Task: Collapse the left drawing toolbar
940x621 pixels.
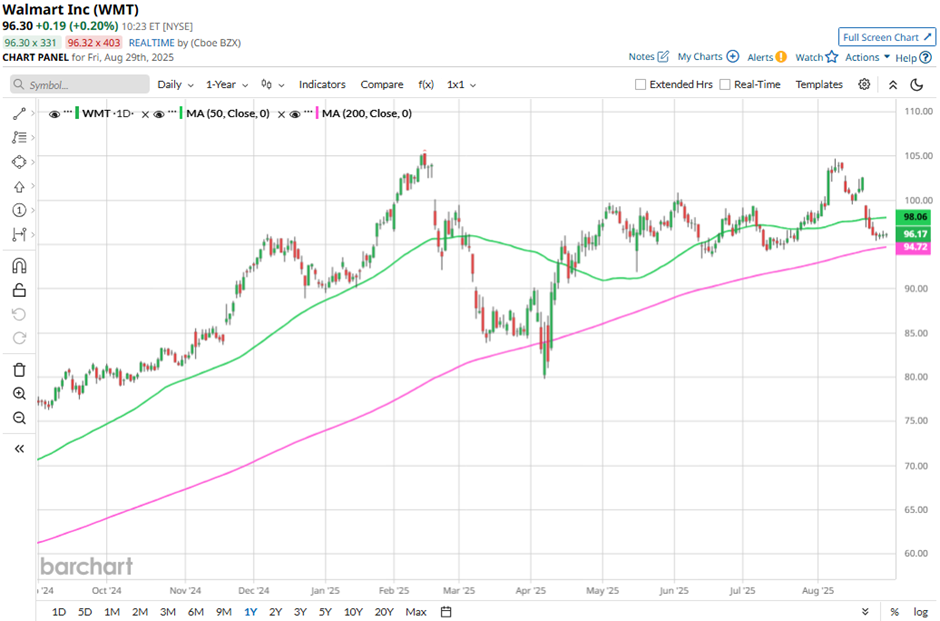Action: [19, 448]
